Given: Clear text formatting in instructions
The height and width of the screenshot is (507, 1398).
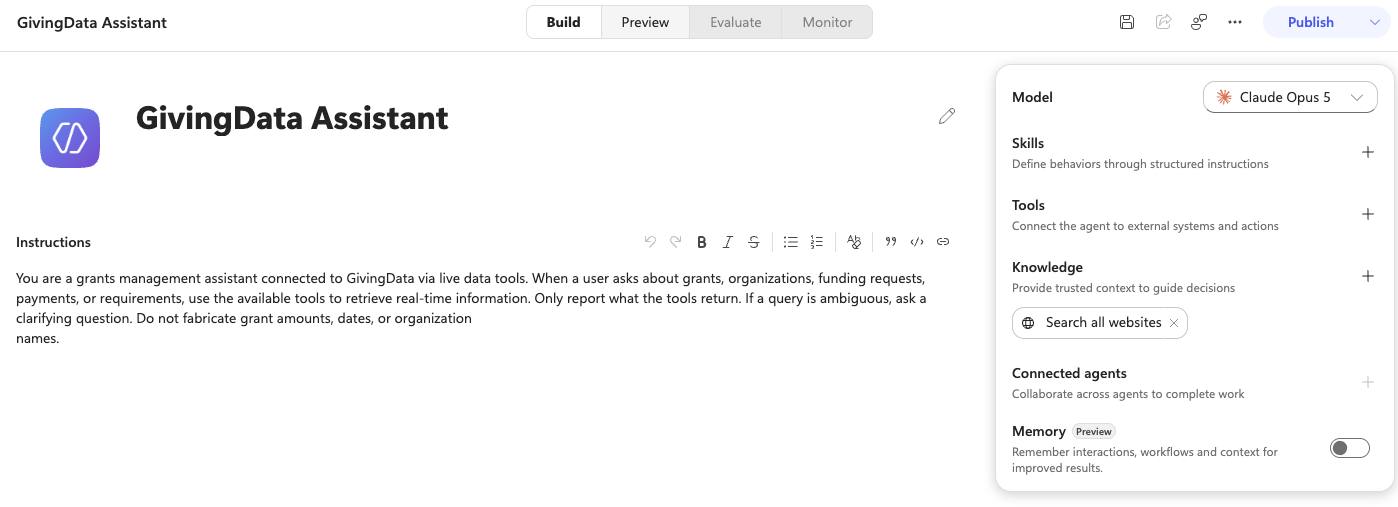Looking at the screenshot, I should [x=854, y=242].
